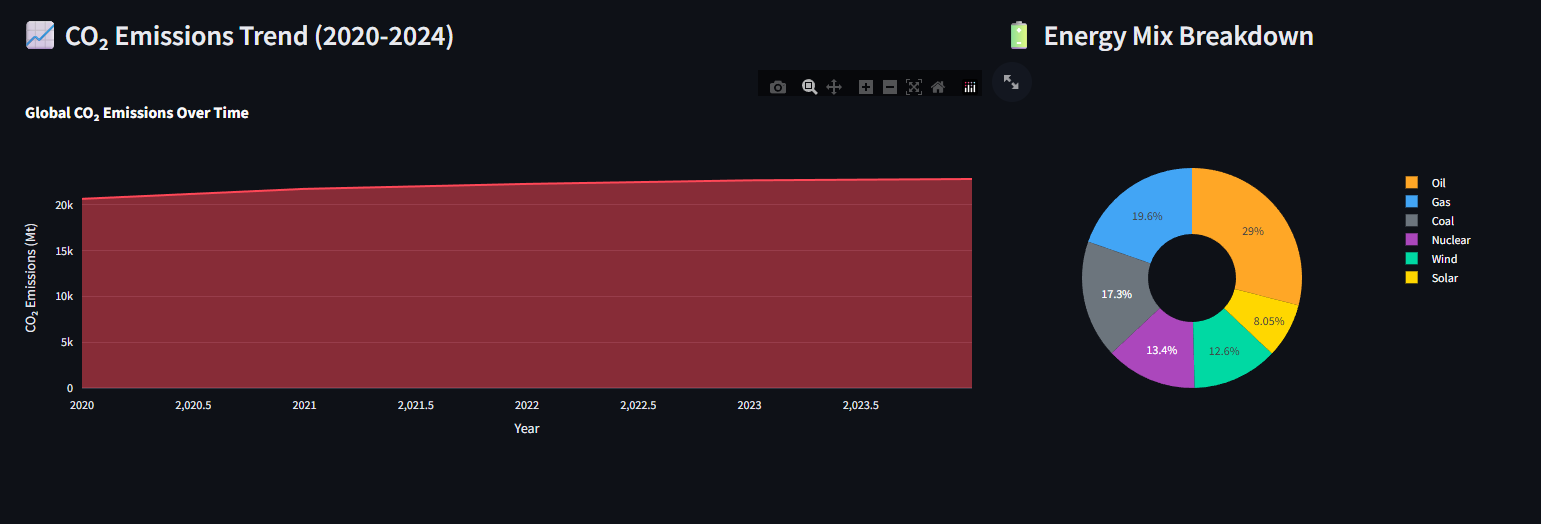Click the Zoom In plus button
Image resolution: width=1541 pixels, height=524 pixels.
click(x=866, y=87)
